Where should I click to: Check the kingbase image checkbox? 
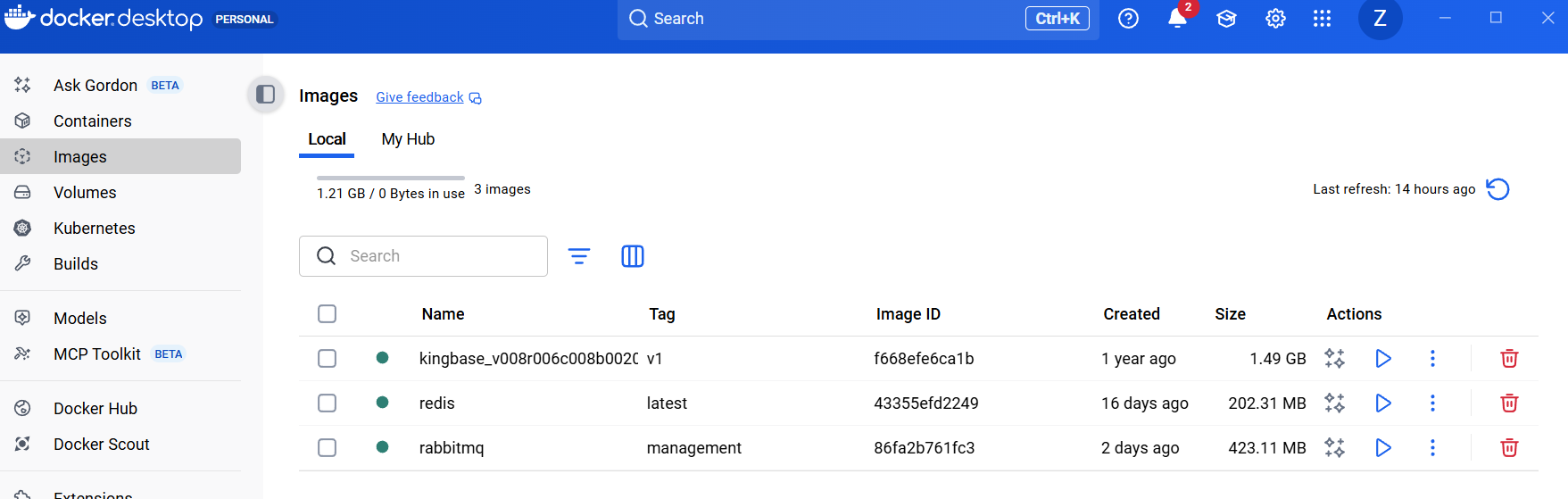[x=328, y=358]
